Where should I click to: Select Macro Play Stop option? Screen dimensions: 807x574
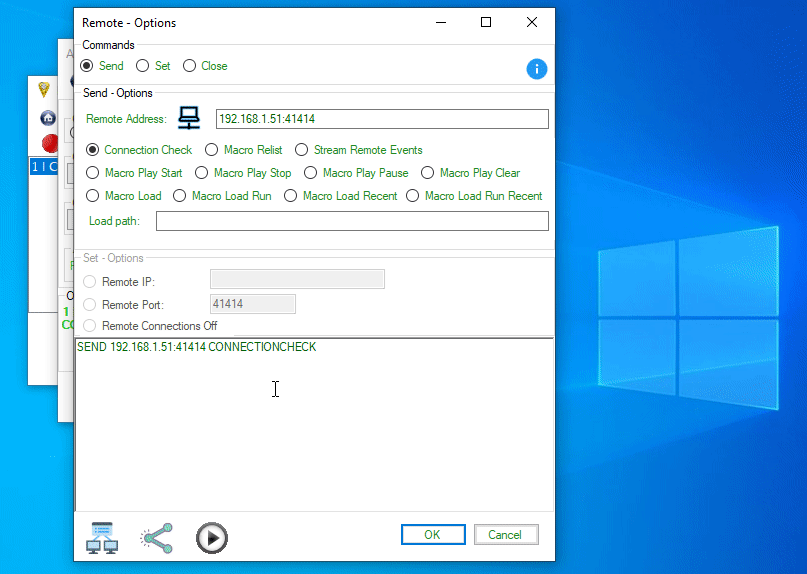tap(203, 173)
